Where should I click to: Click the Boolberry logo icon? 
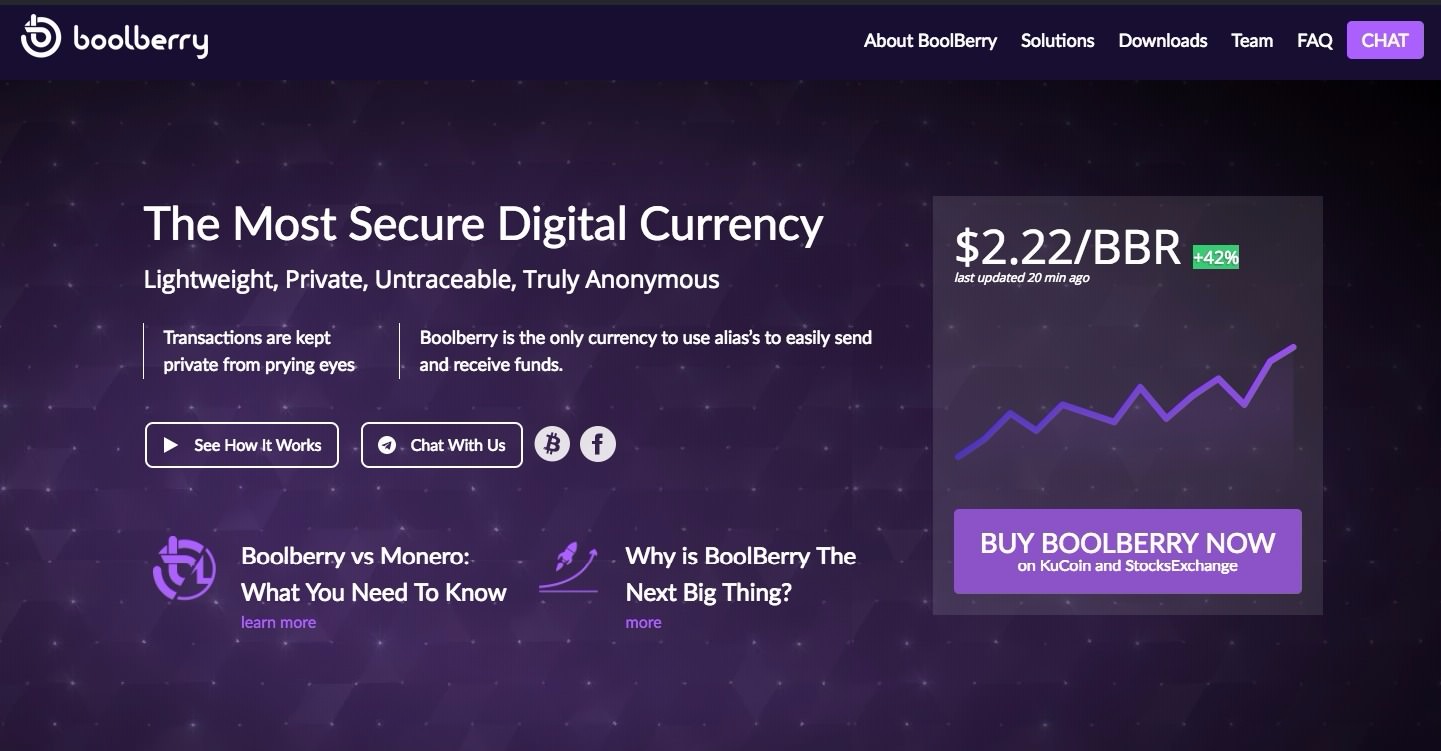42,38
